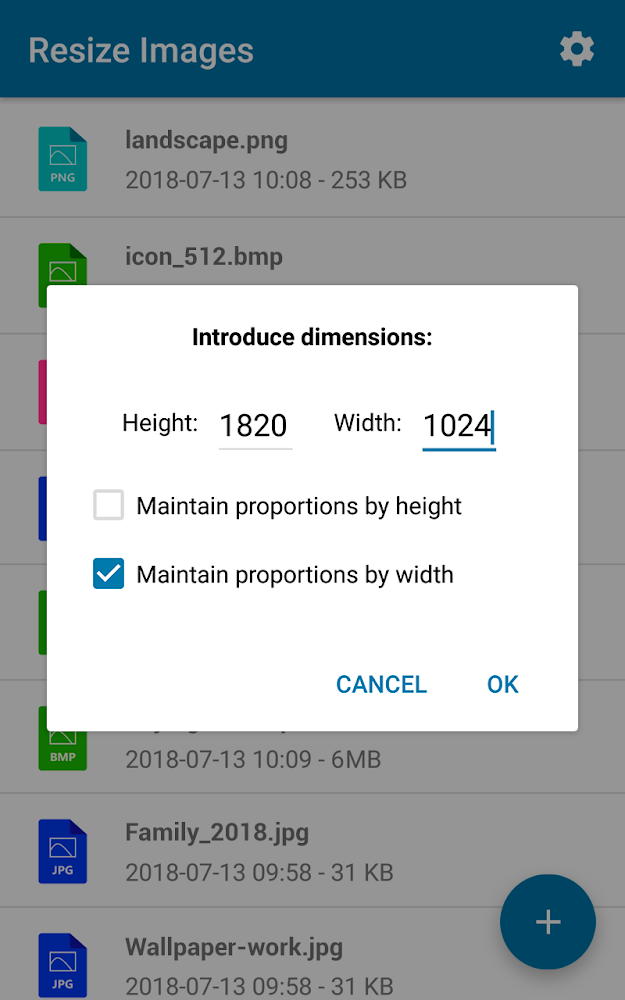Open the settings gear icon

[x=577, y=48]
